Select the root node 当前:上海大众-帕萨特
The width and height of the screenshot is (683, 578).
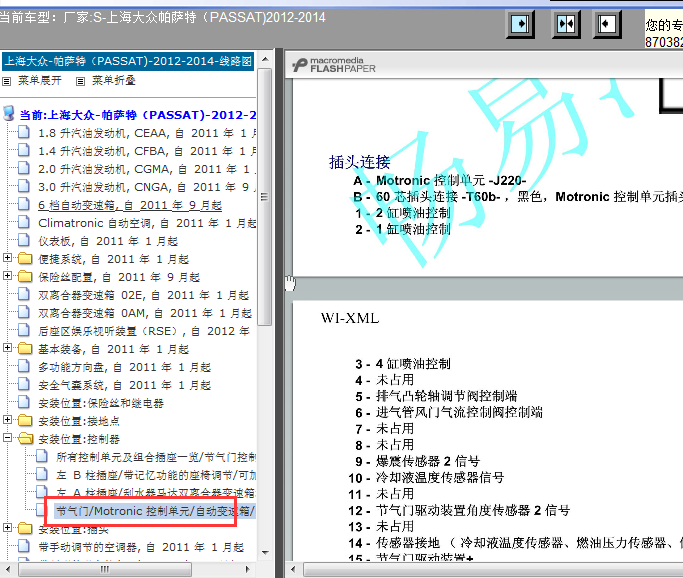click(x=138, y=115)
